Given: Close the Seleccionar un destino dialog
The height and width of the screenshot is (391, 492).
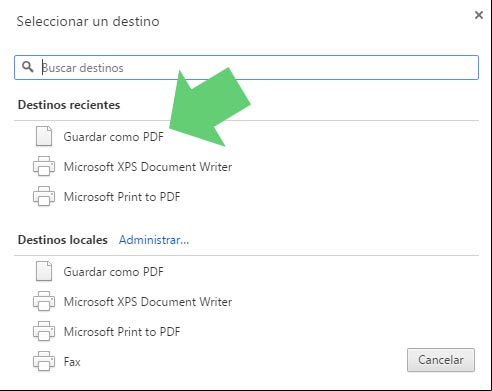Looking at the screenshot, I should (479, 15).
